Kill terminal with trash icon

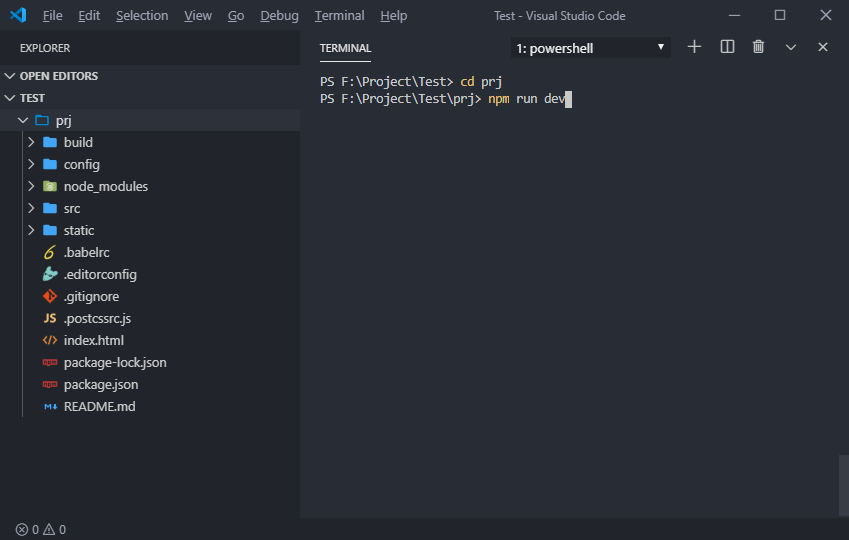point(758,47)
